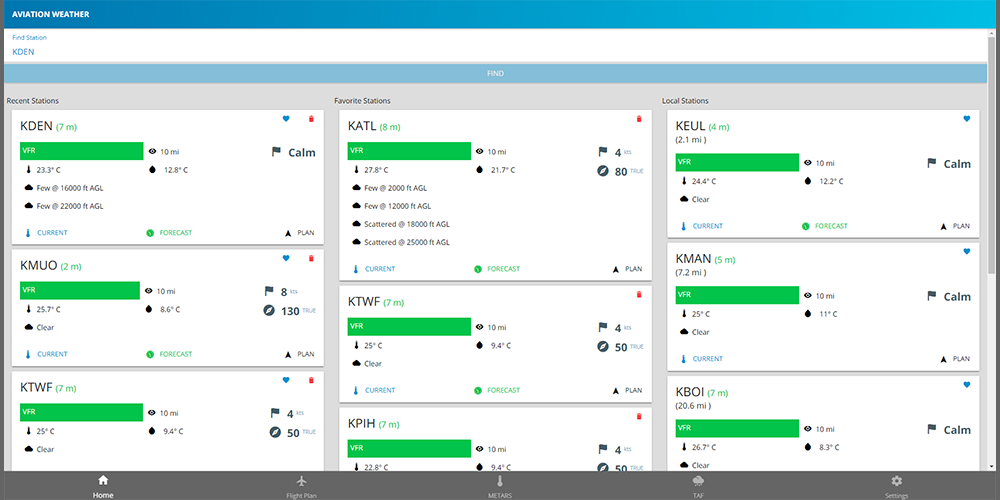The image size is (1000, 500).
Task: Click the KBOI wind flag icon
Action: [x=932, y=429]
